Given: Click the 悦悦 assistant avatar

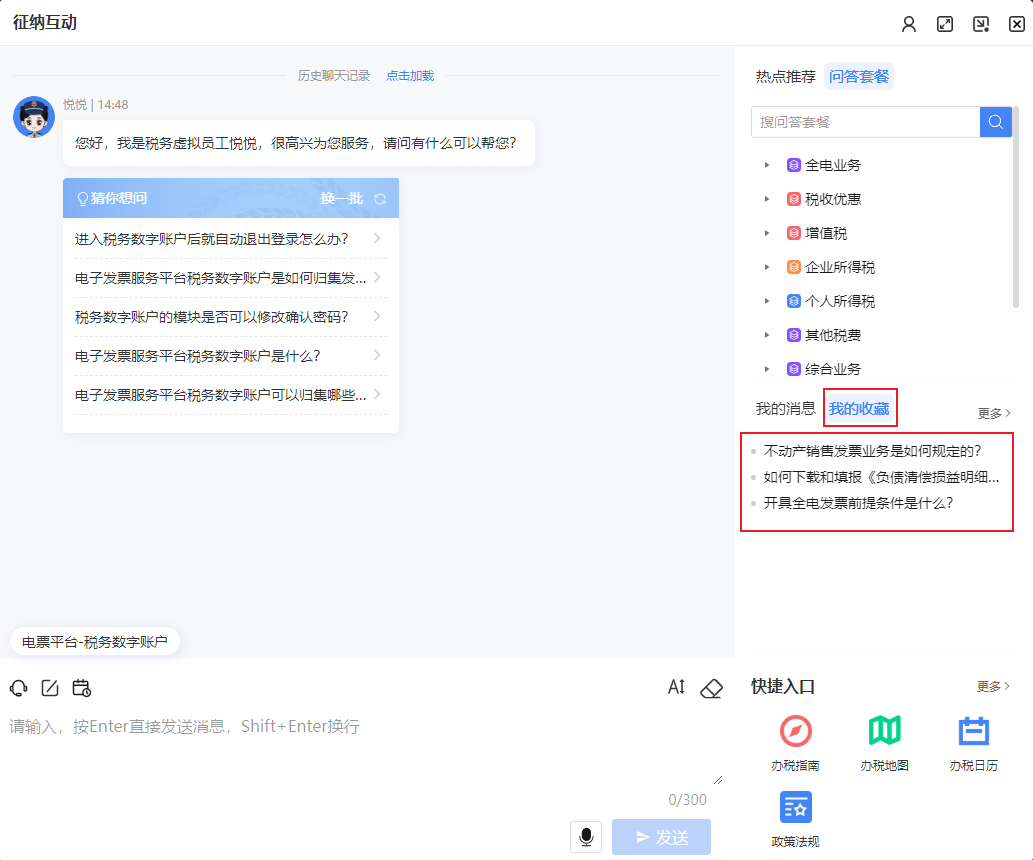Looking at the screenshot, I should [x=34, y=117].
